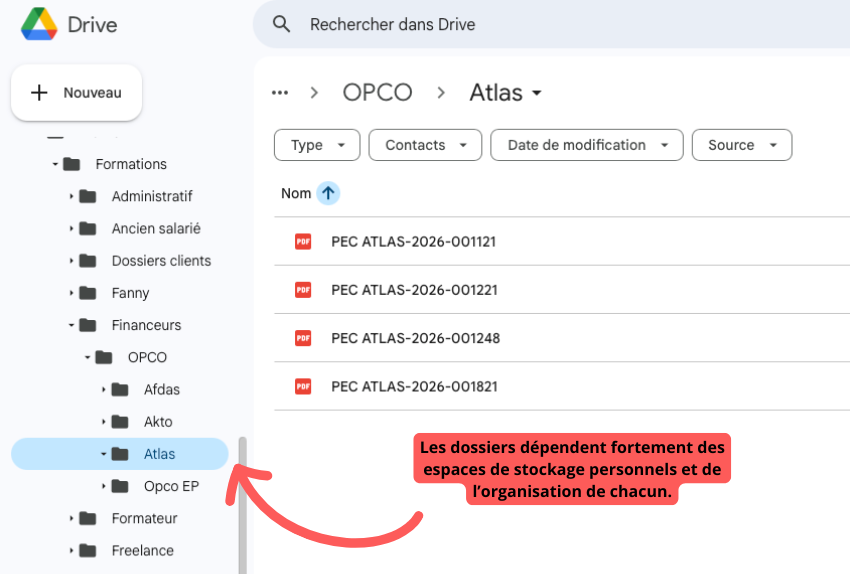Select file PEC ATLAS-2026-001248
This screenshot has height=574, width=850.
tap(562, 338)
